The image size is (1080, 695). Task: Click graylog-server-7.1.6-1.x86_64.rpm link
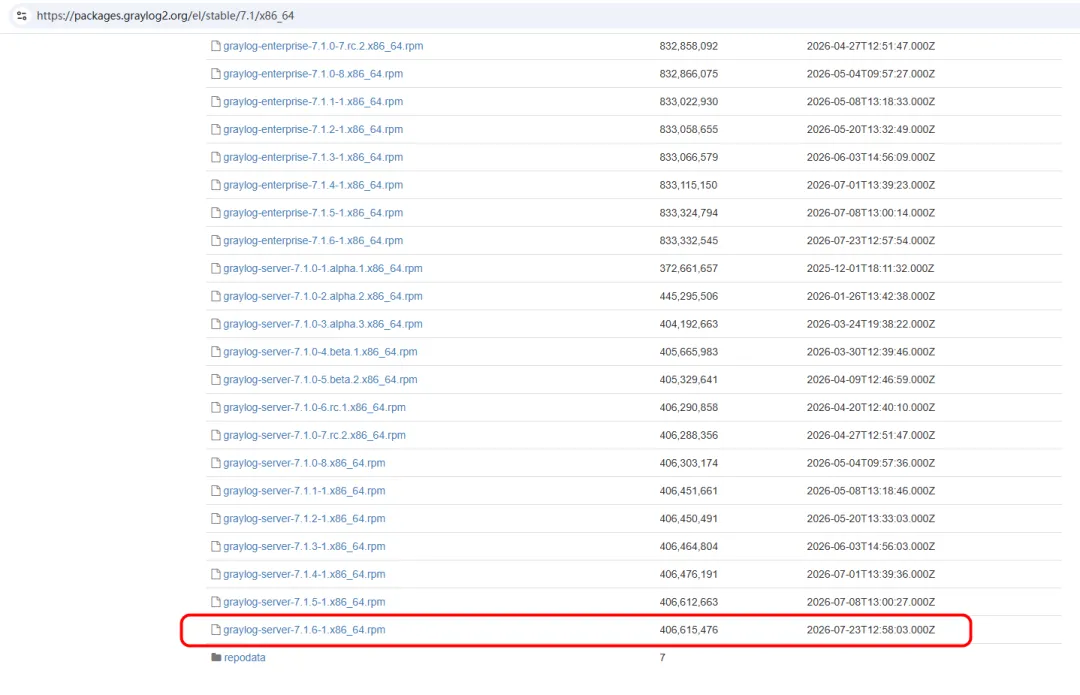(304, 630)
